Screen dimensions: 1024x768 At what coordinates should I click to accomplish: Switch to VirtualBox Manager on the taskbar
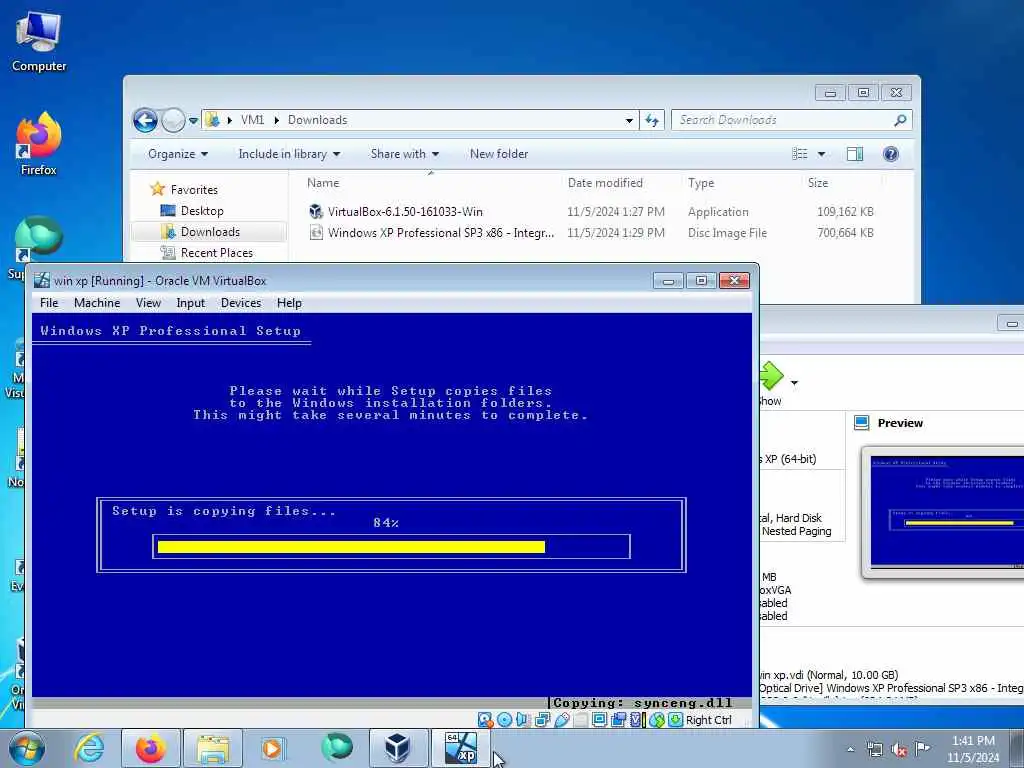click(x=398, y=748)
